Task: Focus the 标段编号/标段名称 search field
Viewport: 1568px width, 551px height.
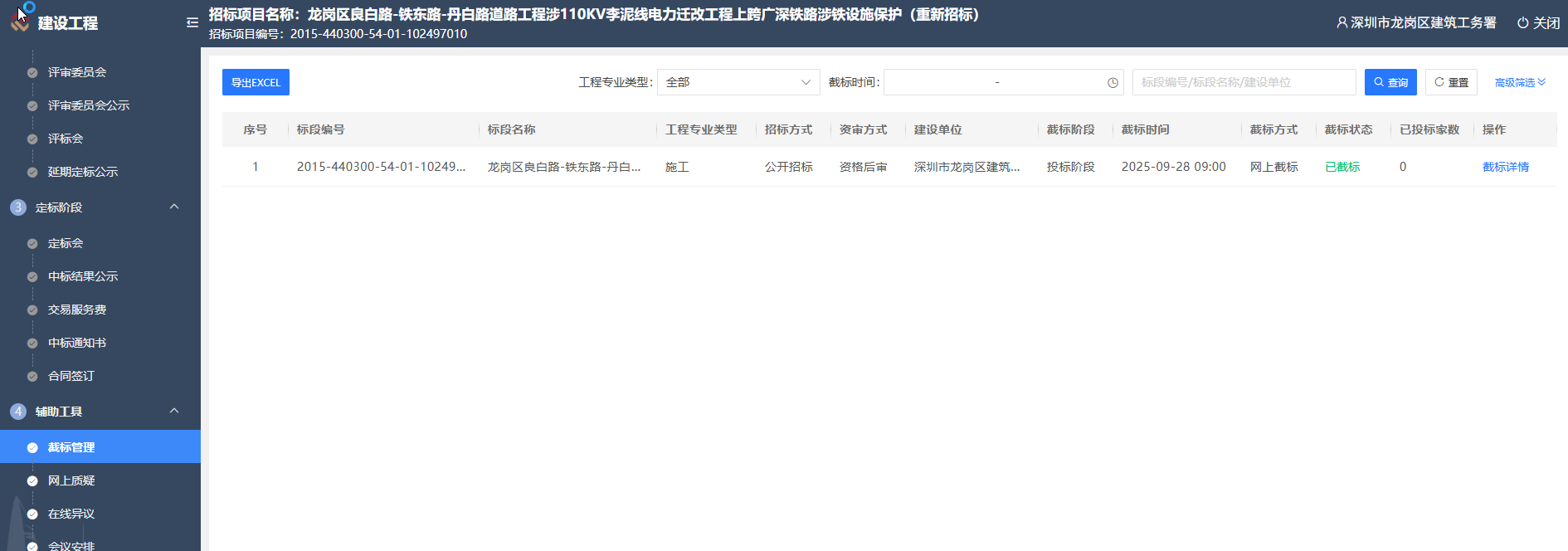Action: [x=1243, y=83]
